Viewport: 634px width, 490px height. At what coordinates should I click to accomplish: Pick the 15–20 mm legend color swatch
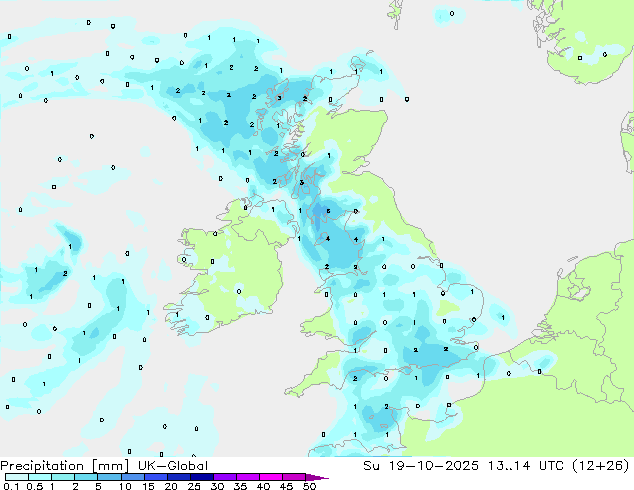[x=156, y=477]
